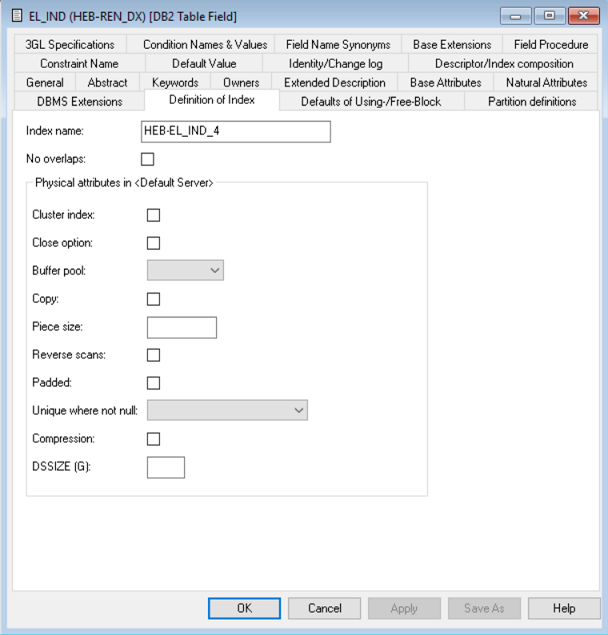Viewport: 608px width, 635px height.
Task: Click the document icon in title bar
Action: click(17, 16)
